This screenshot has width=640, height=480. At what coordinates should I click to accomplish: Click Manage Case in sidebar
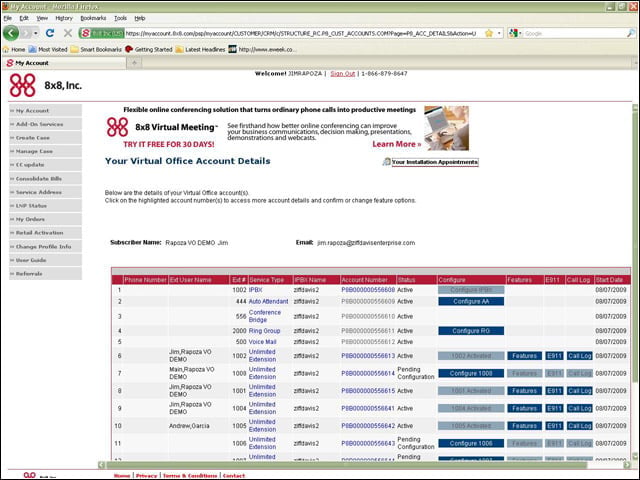tap(45, 151)
